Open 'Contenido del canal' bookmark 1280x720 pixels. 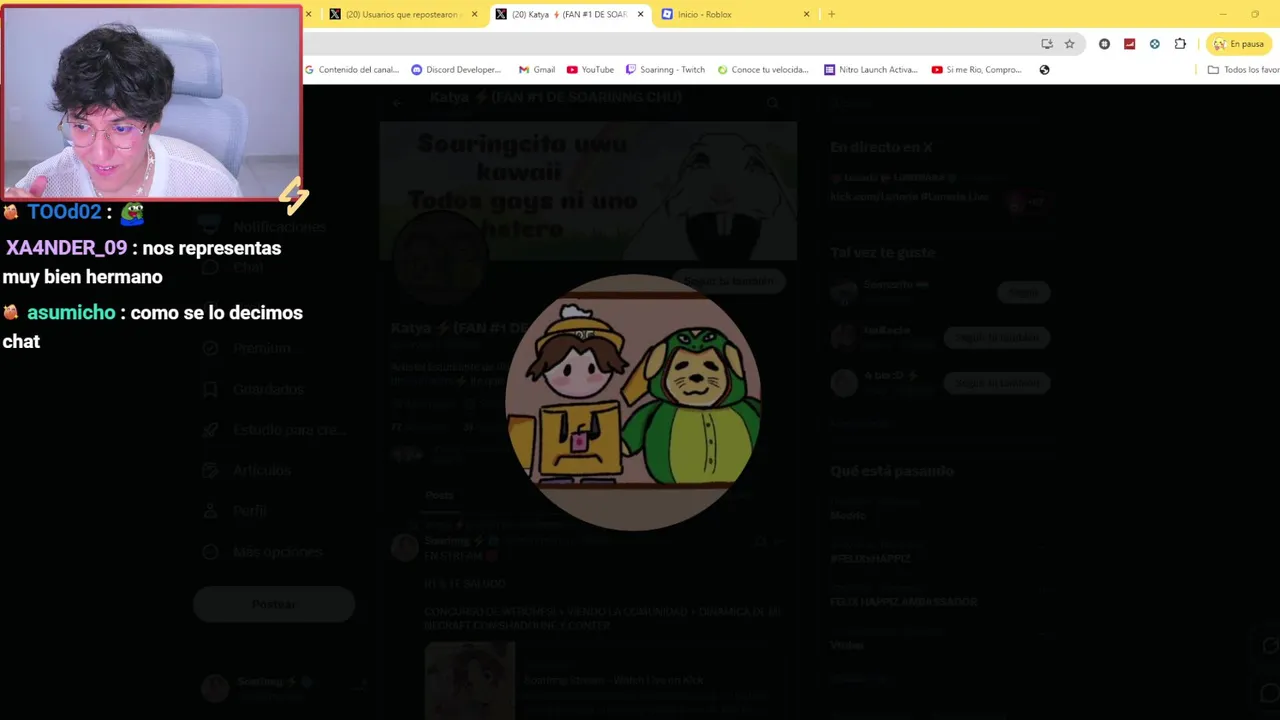[x=352, y=70]
